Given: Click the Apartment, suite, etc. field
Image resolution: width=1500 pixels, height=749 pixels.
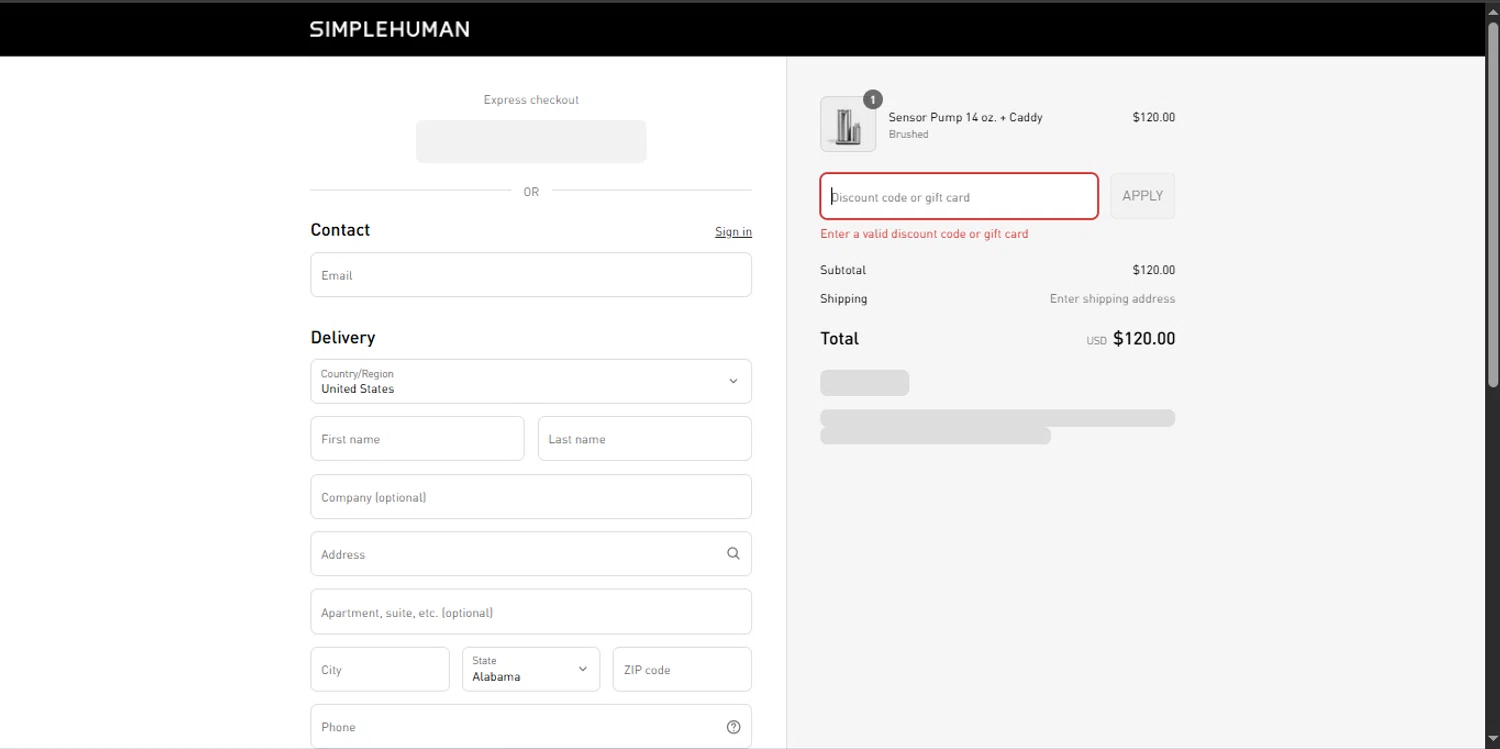Looking at the screenshot, I should (x=531, y=612).
